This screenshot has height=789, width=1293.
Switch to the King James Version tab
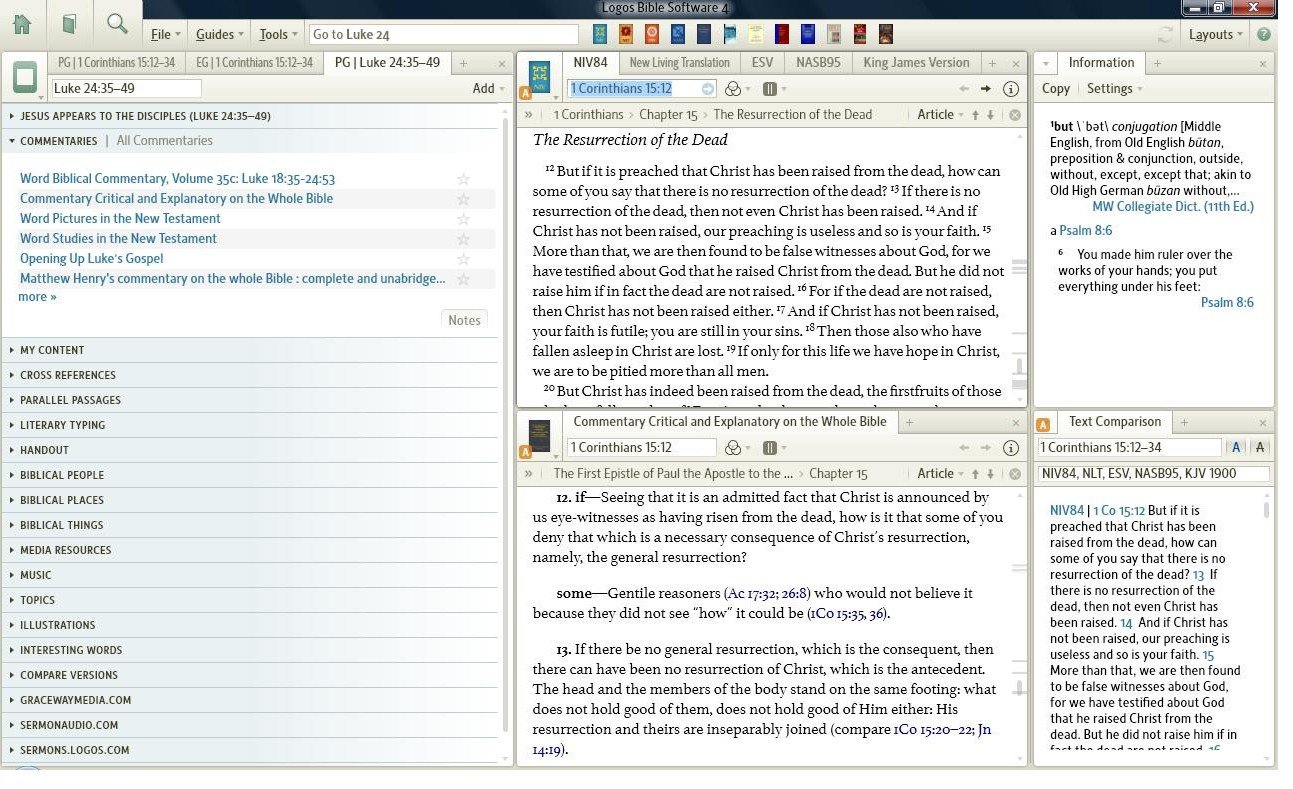click(x=916, y=62)
